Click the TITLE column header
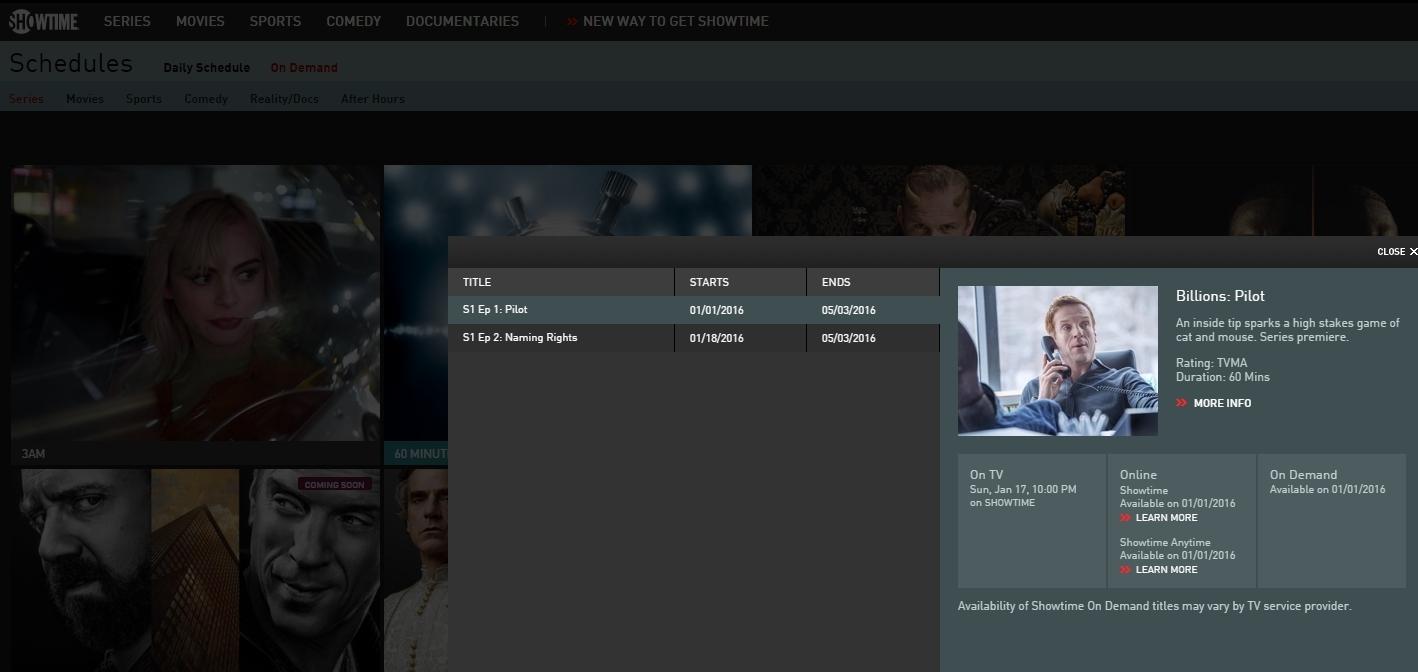 (x=561, y=282)
